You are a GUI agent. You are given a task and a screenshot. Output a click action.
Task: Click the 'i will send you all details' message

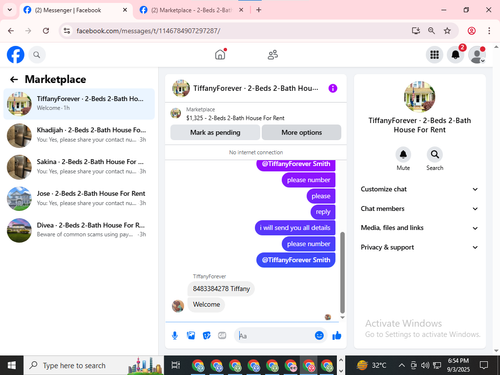pyautogui.click(x=295, y=228)
